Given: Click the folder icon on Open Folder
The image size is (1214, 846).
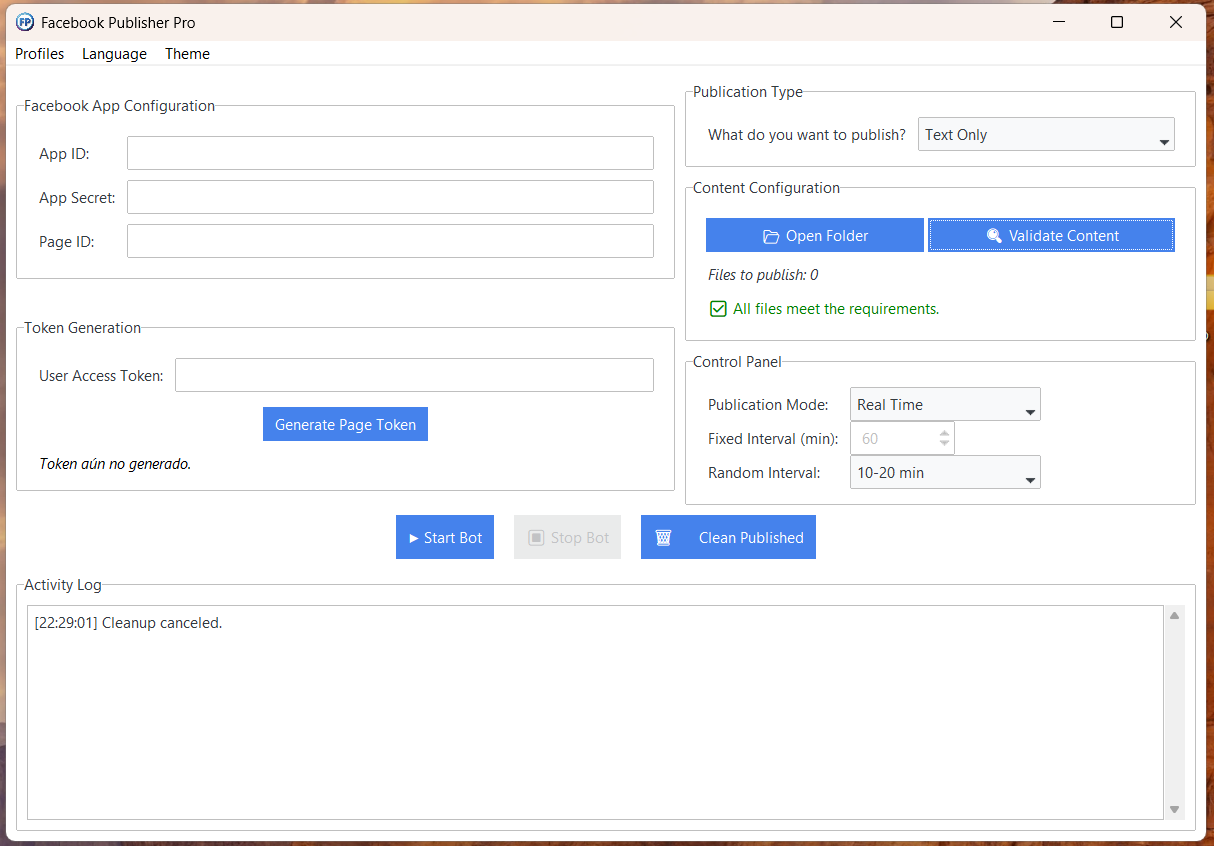Looking at the screenshot, I should click(770, 236).
